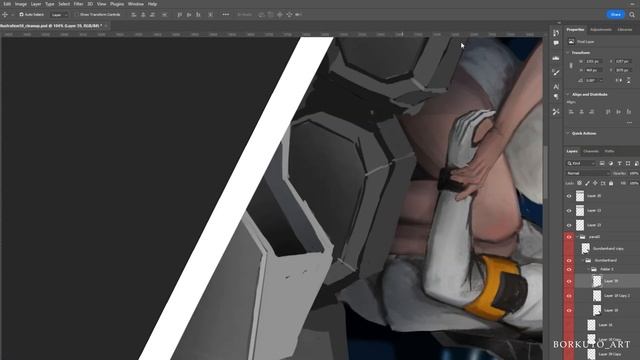Filter layers by shape layers icon
The width and height of the screenshot is (640, 360).
click(628, 163)
